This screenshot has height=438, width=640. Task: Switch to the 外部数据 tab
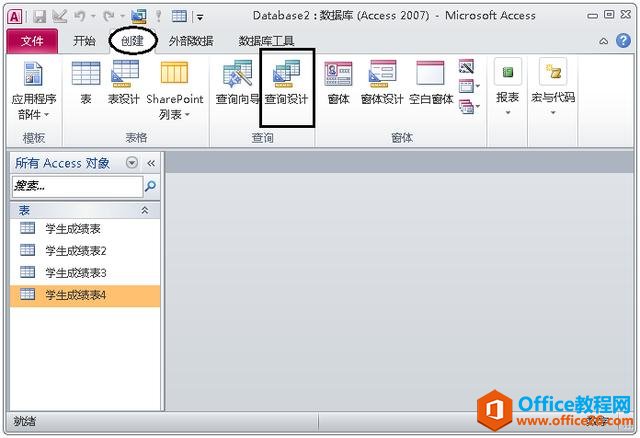click(x=191, y=41)
